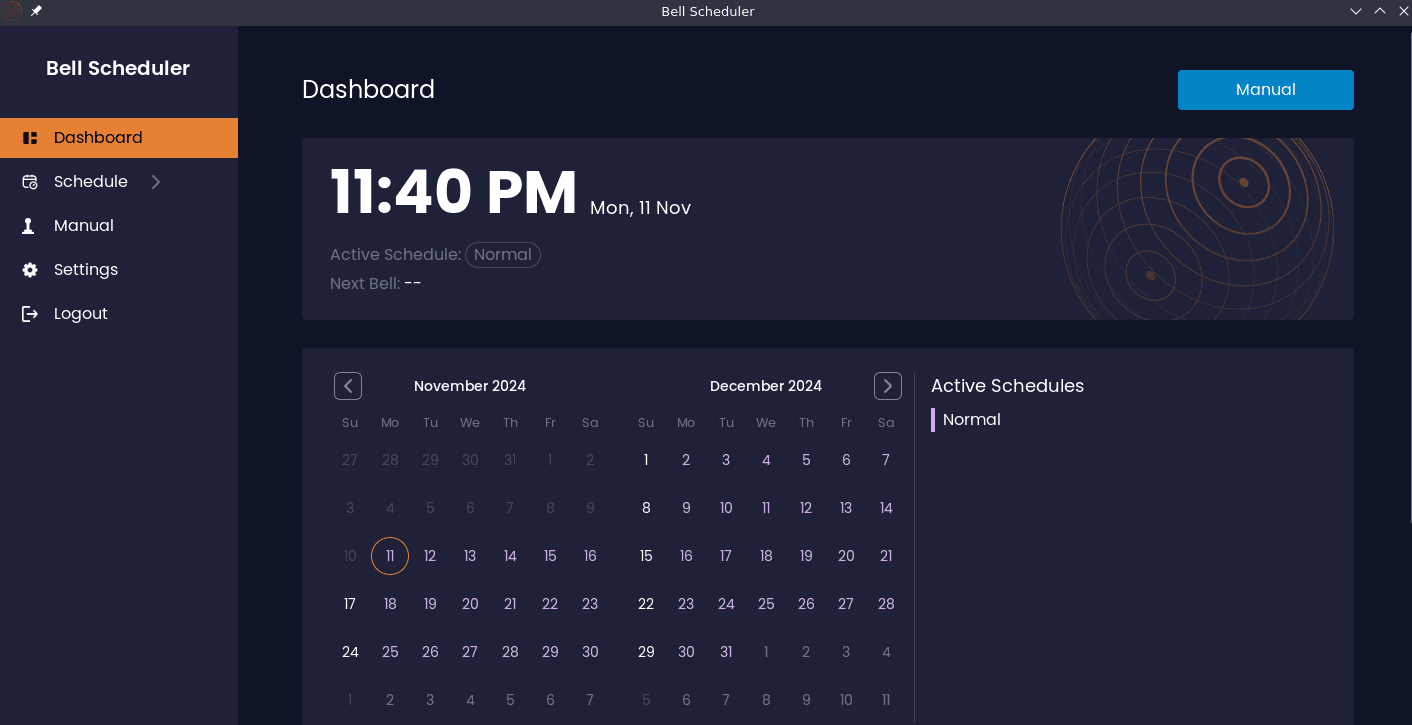Image resolution: width=1412 pixels, height=725 pixels.
Task: Select Logout from the sidebar
Action: 80,314
